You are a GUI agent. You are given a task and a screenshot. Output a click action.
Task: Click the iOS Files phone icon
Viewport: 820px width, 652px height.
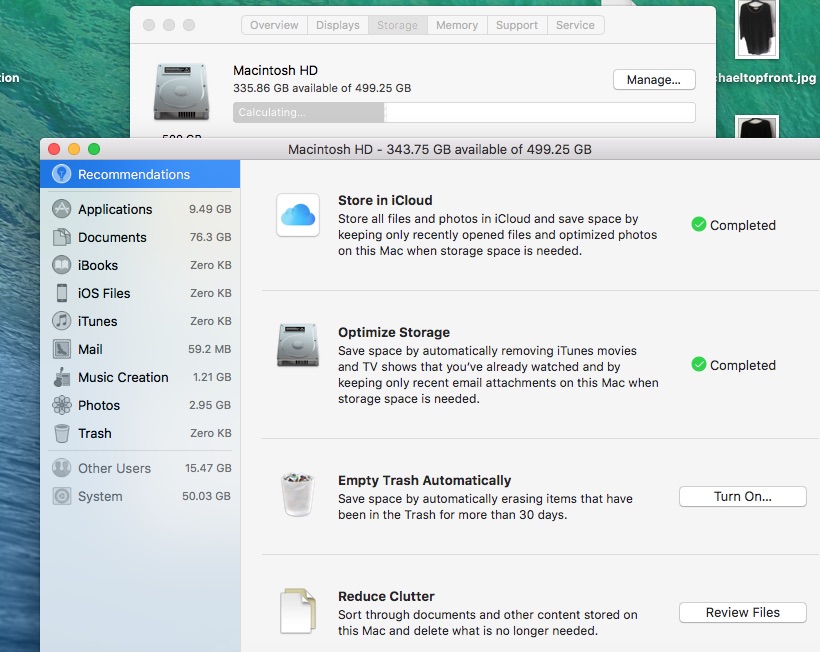(62, 293)
